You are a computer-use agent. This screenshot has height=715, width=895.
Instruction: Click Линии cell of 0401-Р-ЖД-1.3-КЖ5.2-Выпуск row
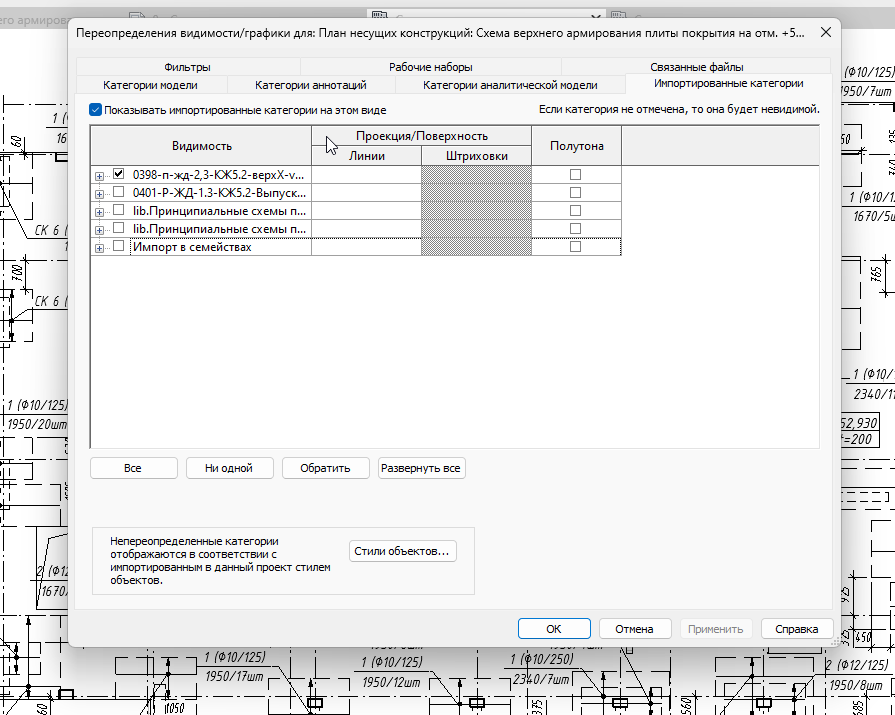[366, 193]
